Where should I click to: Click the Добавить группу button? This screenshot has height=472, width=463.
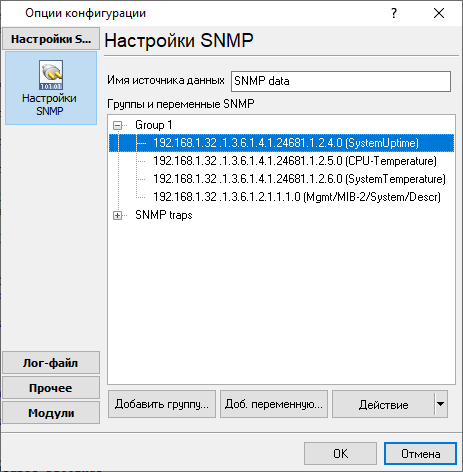coord(162,404)
